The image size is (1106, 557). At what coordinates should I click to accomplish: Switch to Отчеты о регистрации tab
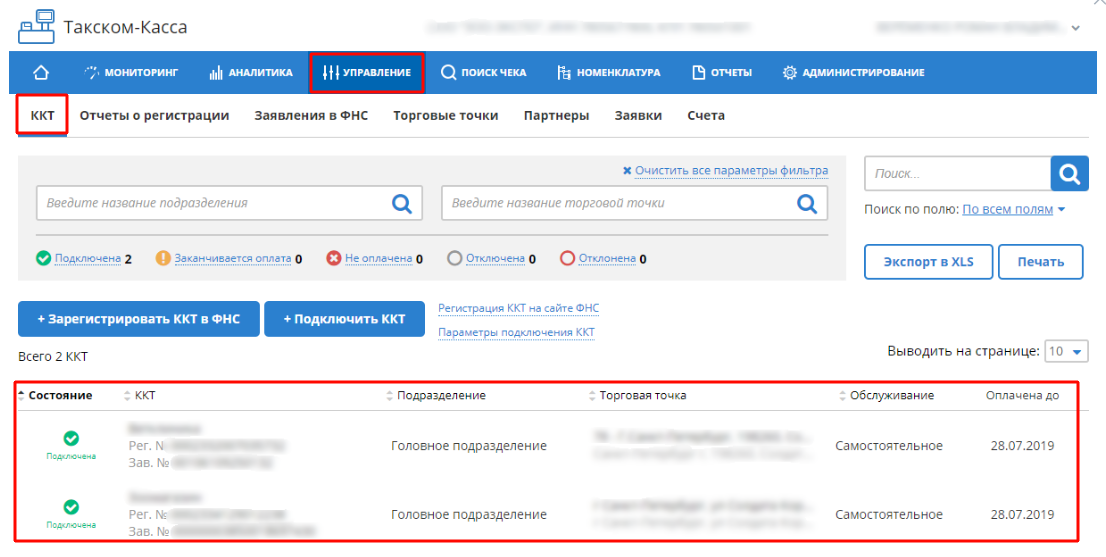click(154, 116)
